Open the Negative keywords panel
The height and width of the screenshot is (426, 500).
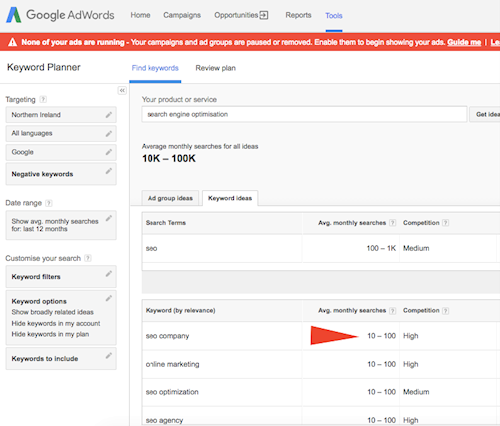click(x=61, y=174)
